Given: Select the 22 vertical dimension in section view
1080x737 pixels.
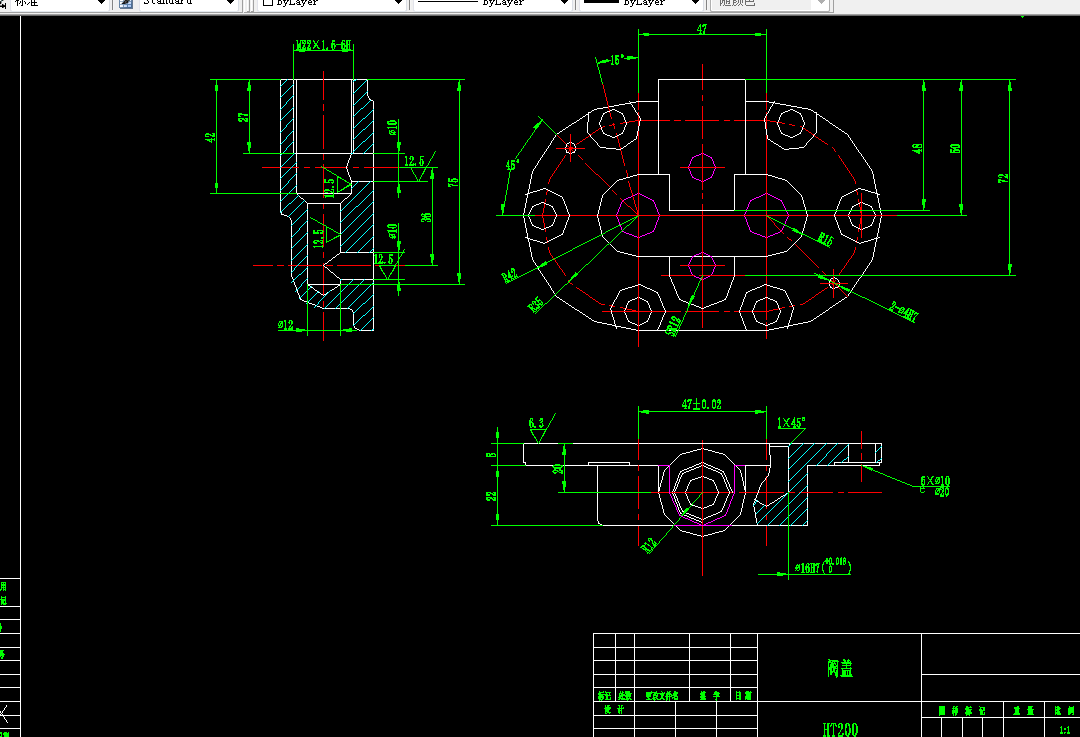Looking at the screenshot, I should [x=491, y=496].
